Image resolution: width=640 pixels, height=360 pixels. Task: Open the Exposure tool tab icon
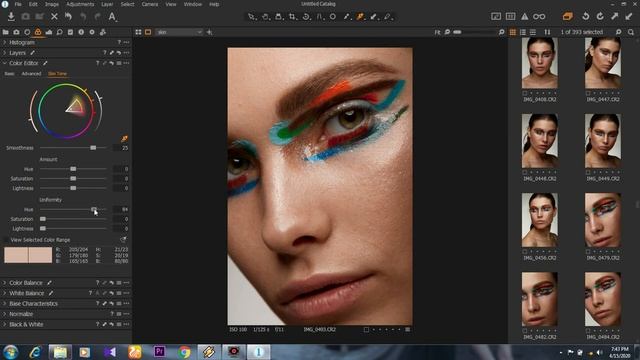click(x=49, y=32)
